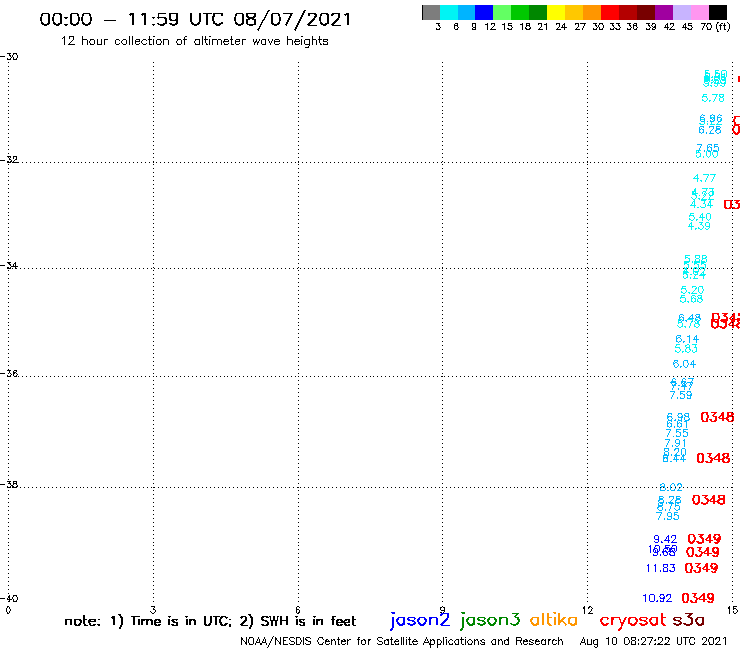This screenshot has width=740, height=650.
Task: Select wave height value 7.55
Action: tap(677, 433)
